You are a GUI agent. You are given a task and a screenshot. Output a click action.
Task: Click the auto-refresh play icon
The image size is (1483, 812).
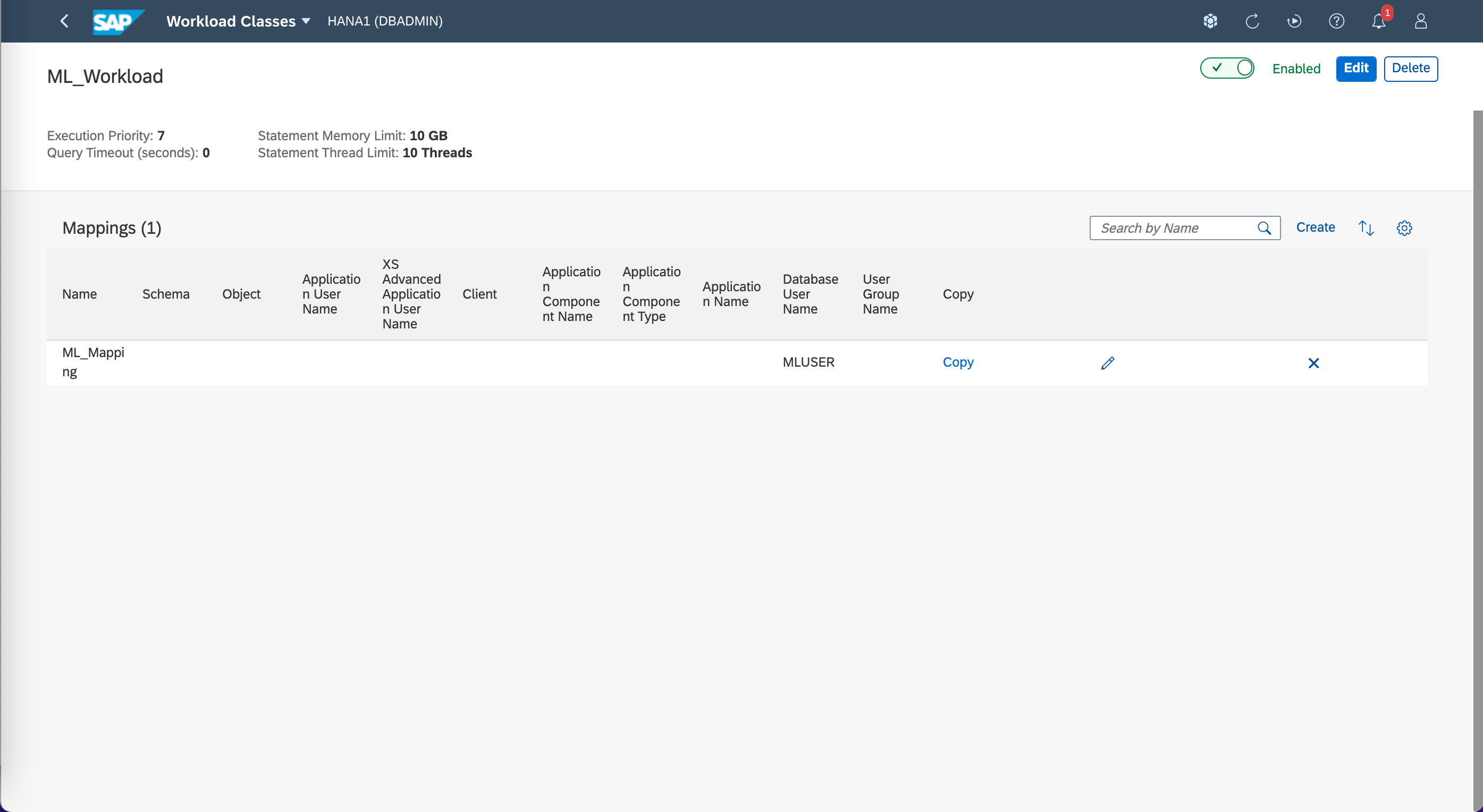coord(1294,21)
